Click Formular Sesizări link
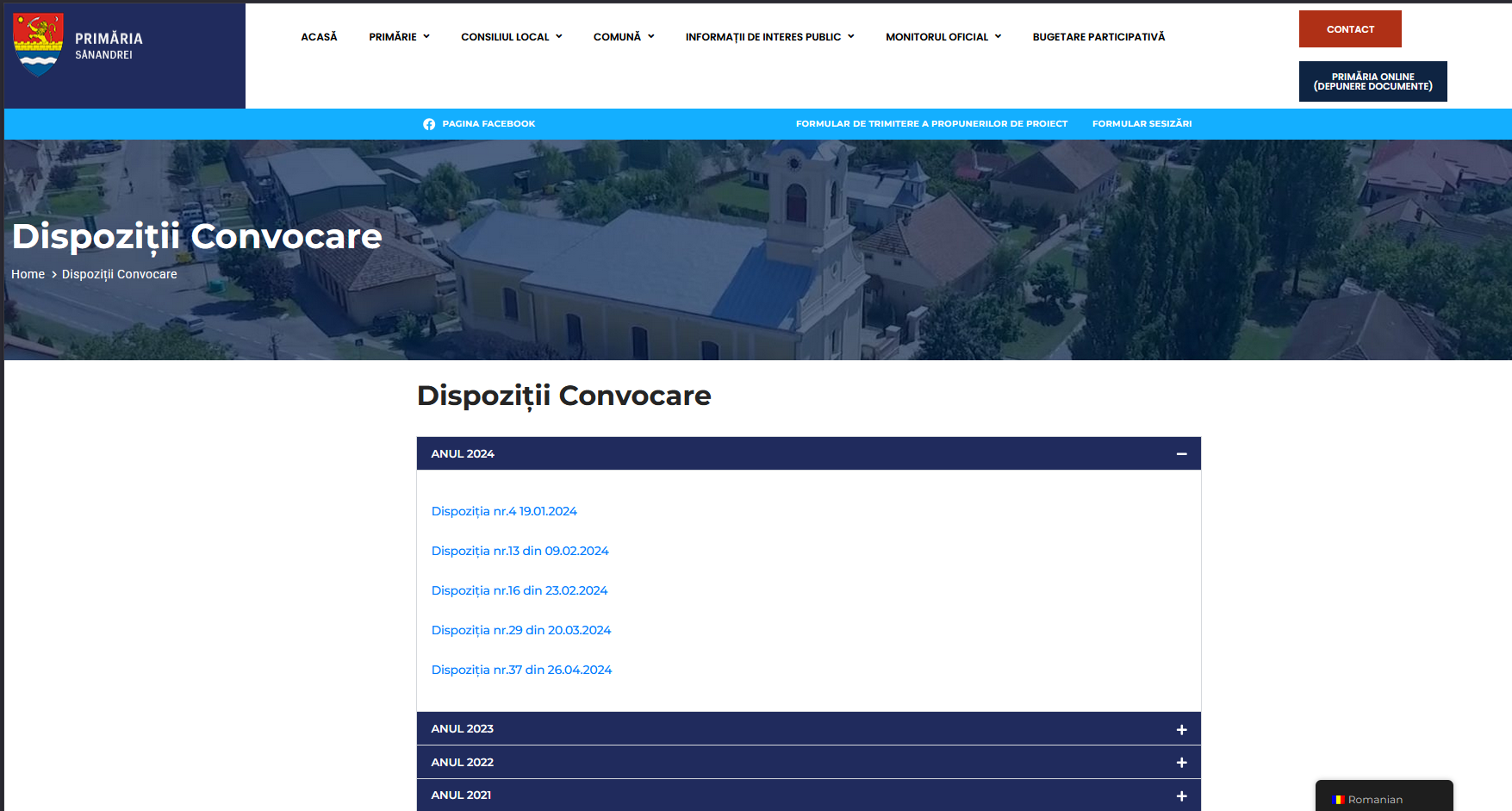Screen dimensions: 1512x811 pos(1142,124)
